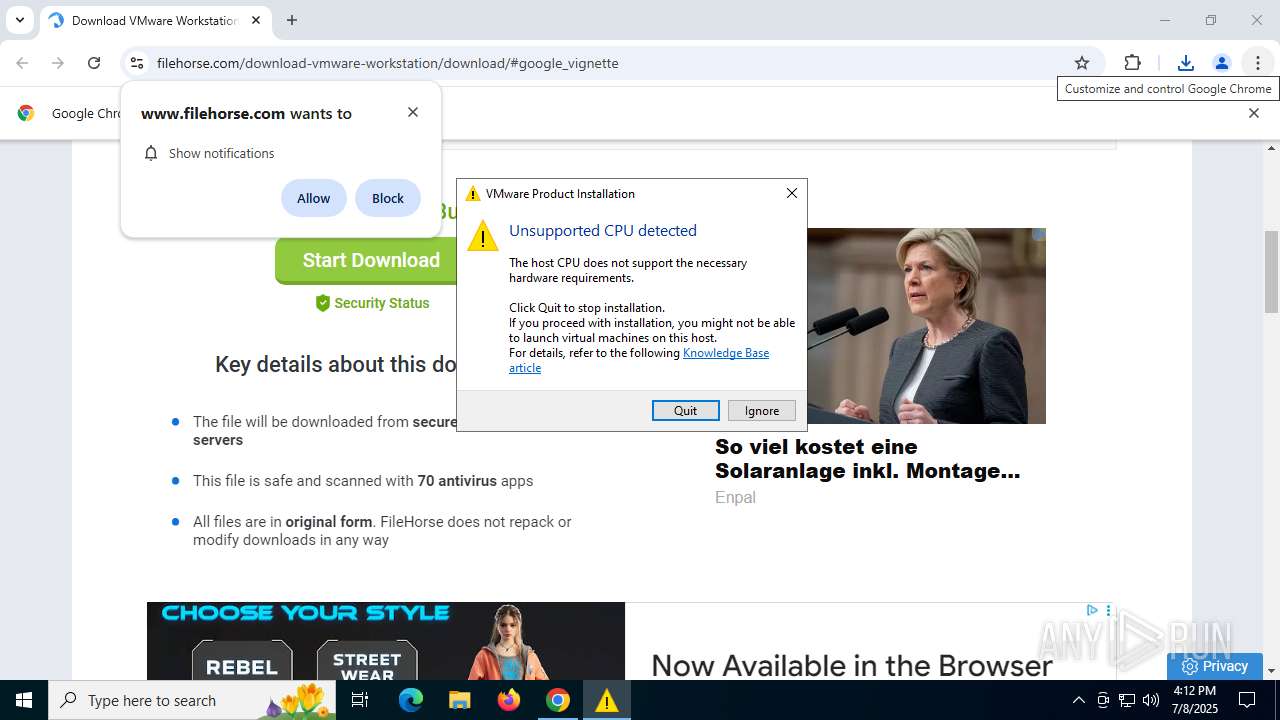Viewport: 1280px width, 720px height.
Task: Open the clock and date display
Action: (x=1195, y=700)
